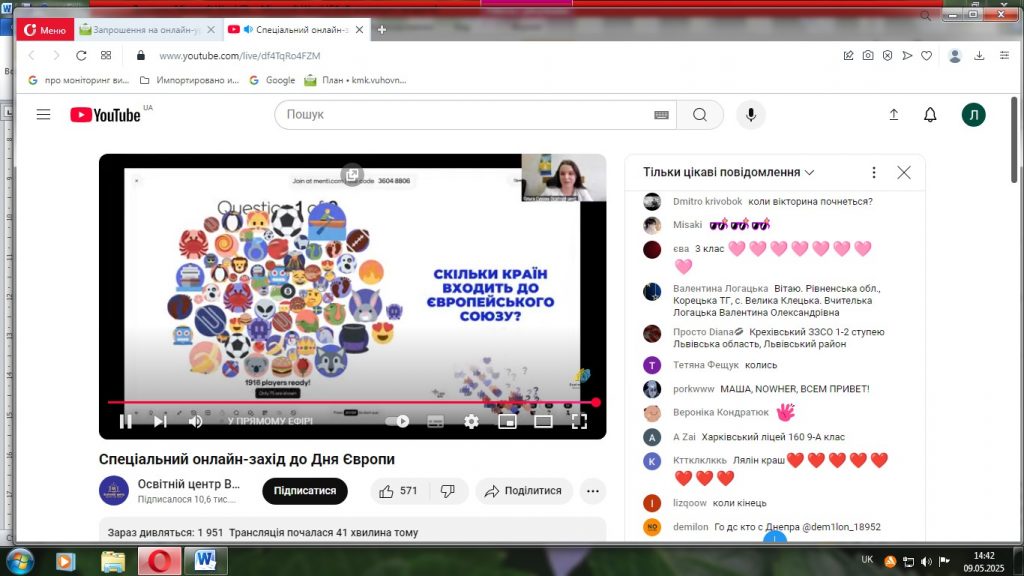Image resolution: width=1024 pixels, height=576 pixels.
Task: Open the live chat three-dot options menu
Action: pyautogui.click(x=873, y=172)
